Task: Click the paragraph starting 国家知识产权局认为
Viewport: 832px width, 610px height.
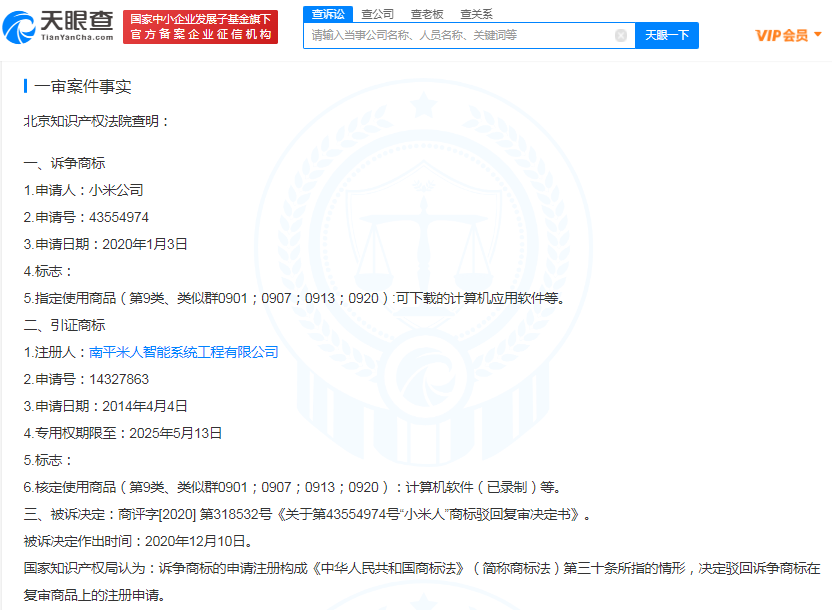Action: [422, 582]
